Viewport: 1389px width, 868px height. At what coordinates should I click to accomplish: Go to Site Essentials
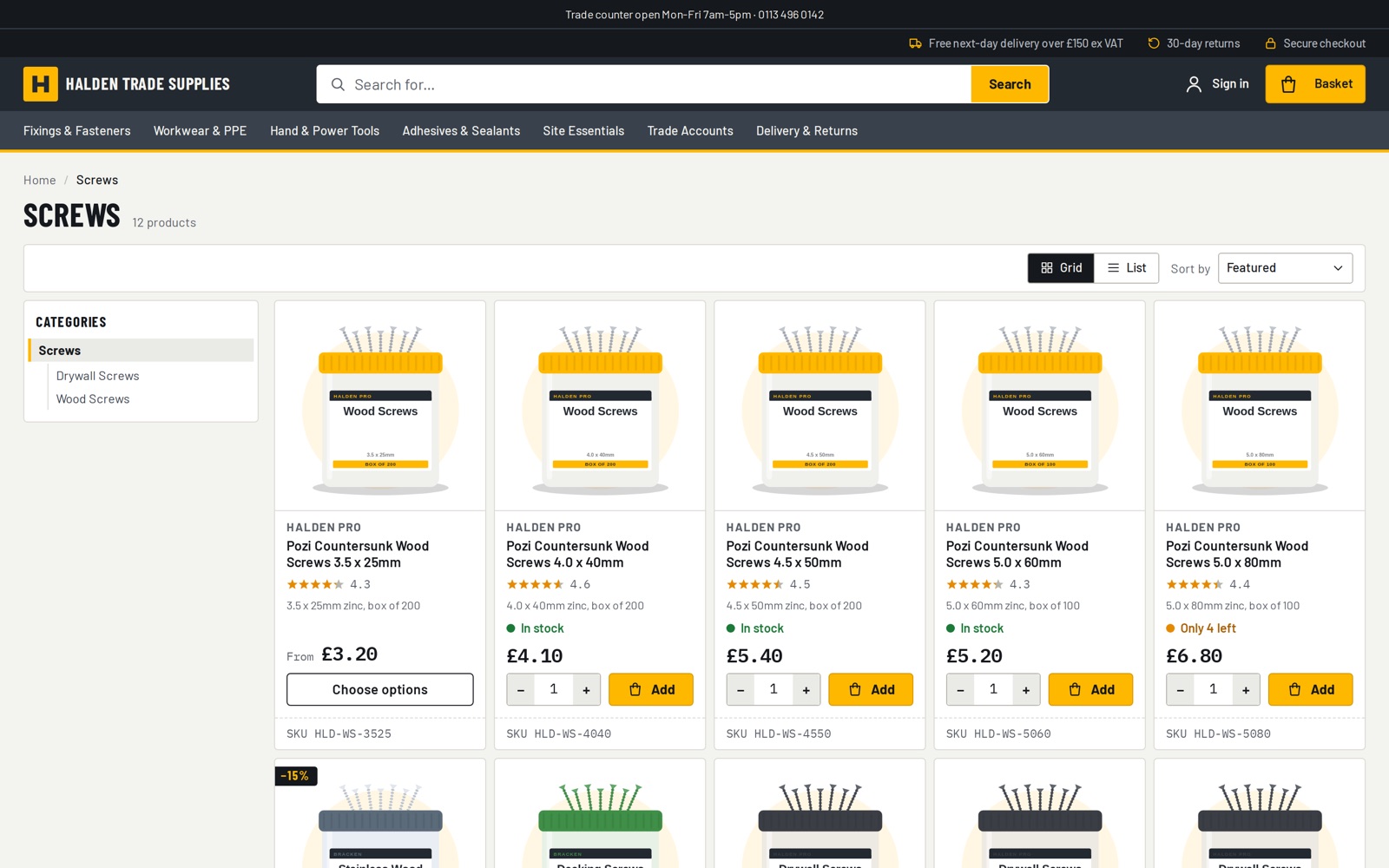(583, 131)
